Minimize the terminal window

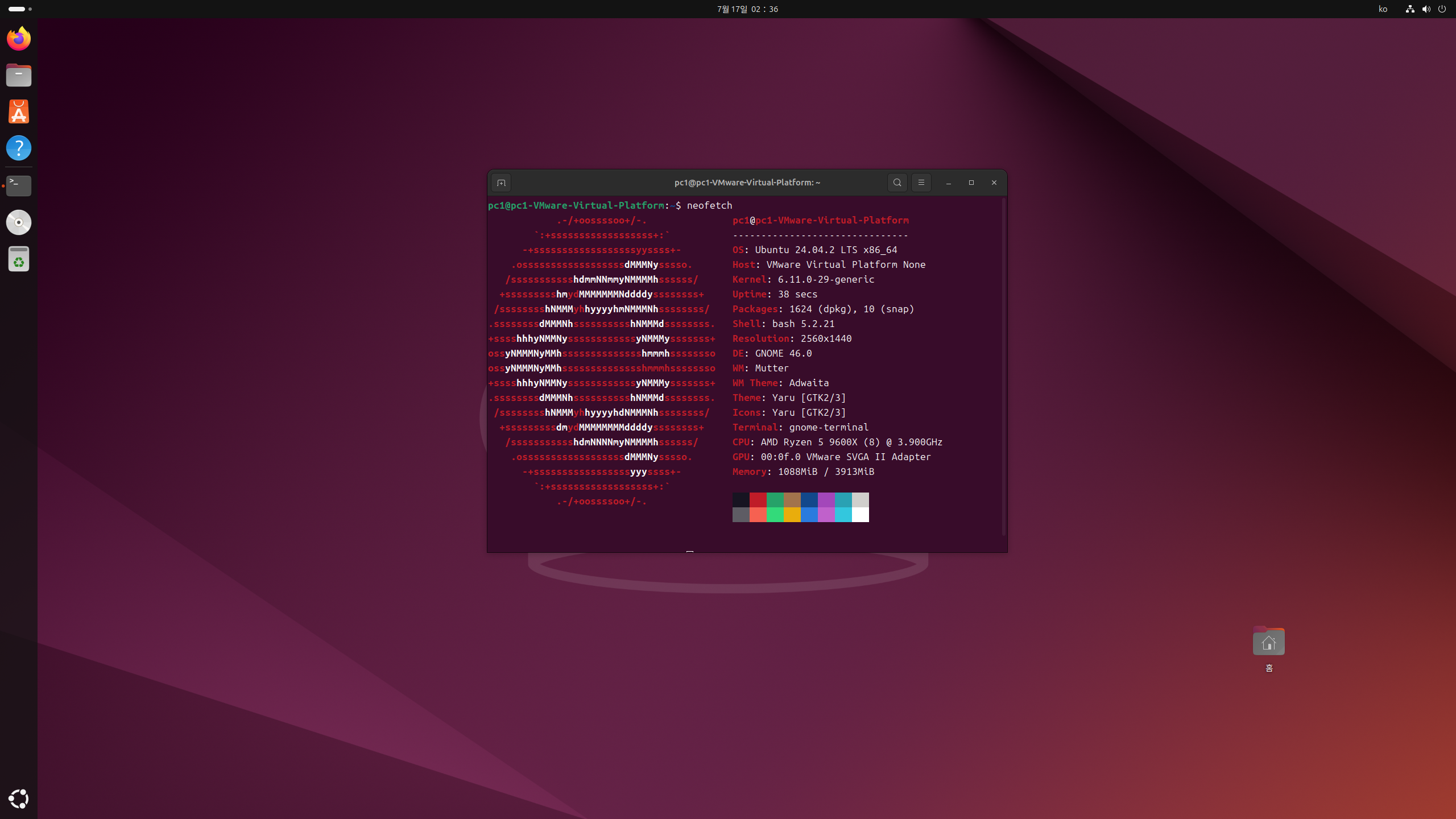pos(949,183)
